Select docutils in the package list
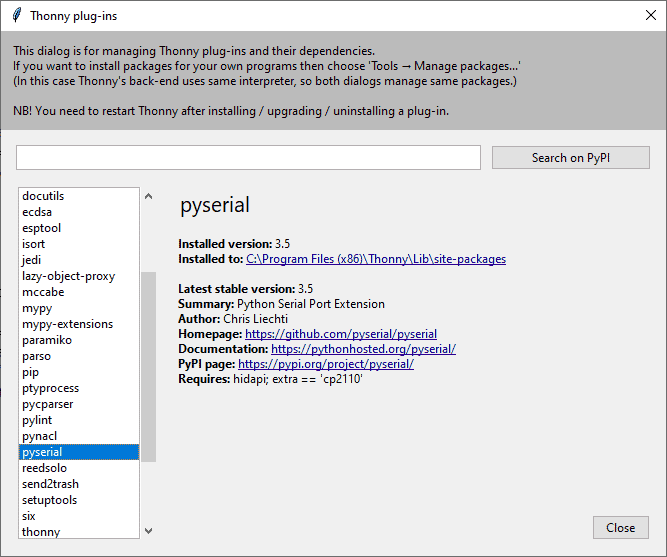The image size is (667, 557). (x=79, y=196)
